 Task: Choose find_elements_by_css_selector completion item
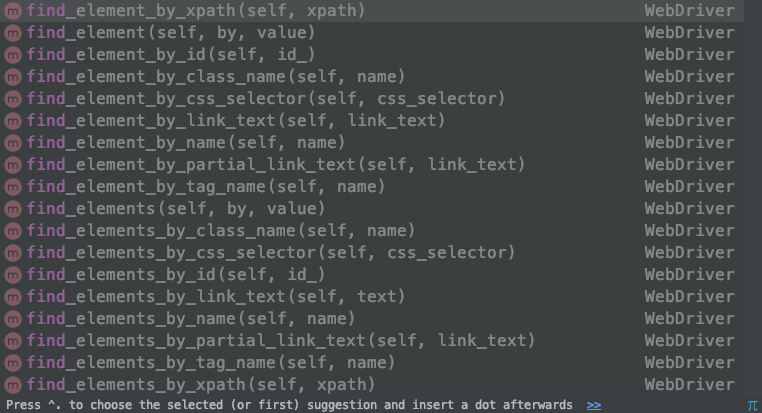[x=372, y=253]
